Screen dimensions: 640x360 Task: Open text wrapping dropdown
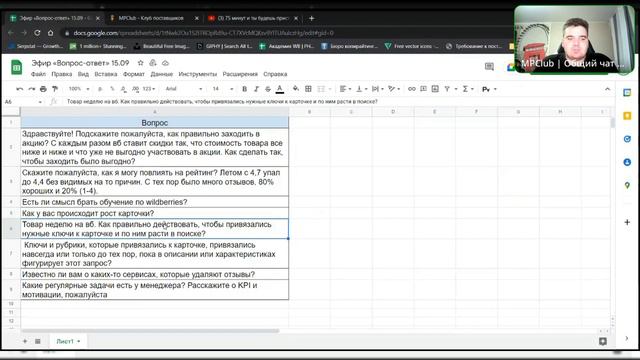coord(378,89)
